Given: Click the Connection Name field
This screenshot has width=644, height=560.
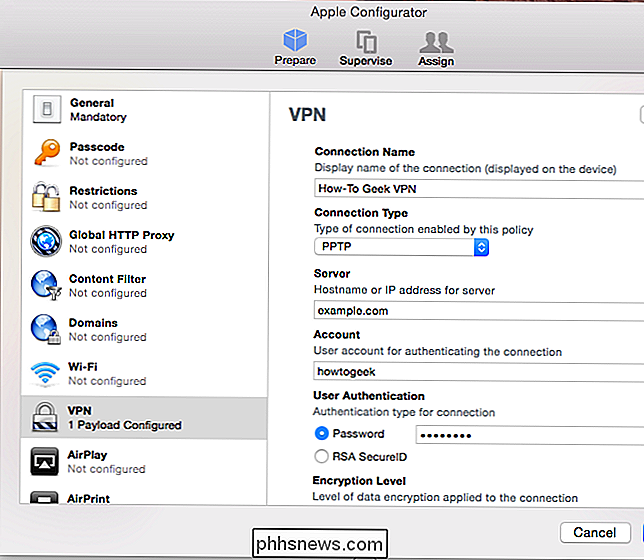Looking at the screenshot, I should pos(479,189).
